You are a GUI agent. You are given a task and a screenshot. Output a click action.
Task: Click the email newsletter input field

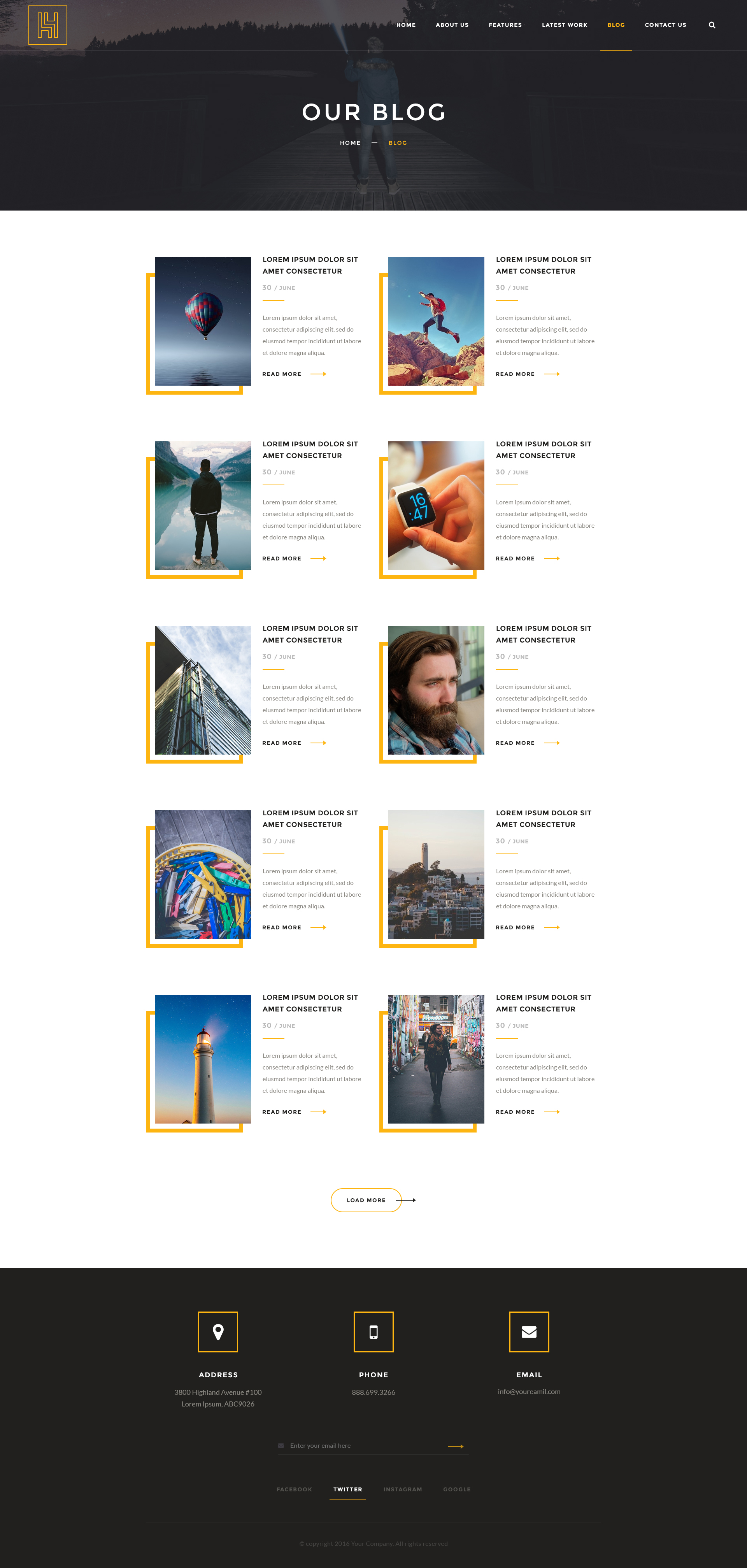[x=365, y=1446]
